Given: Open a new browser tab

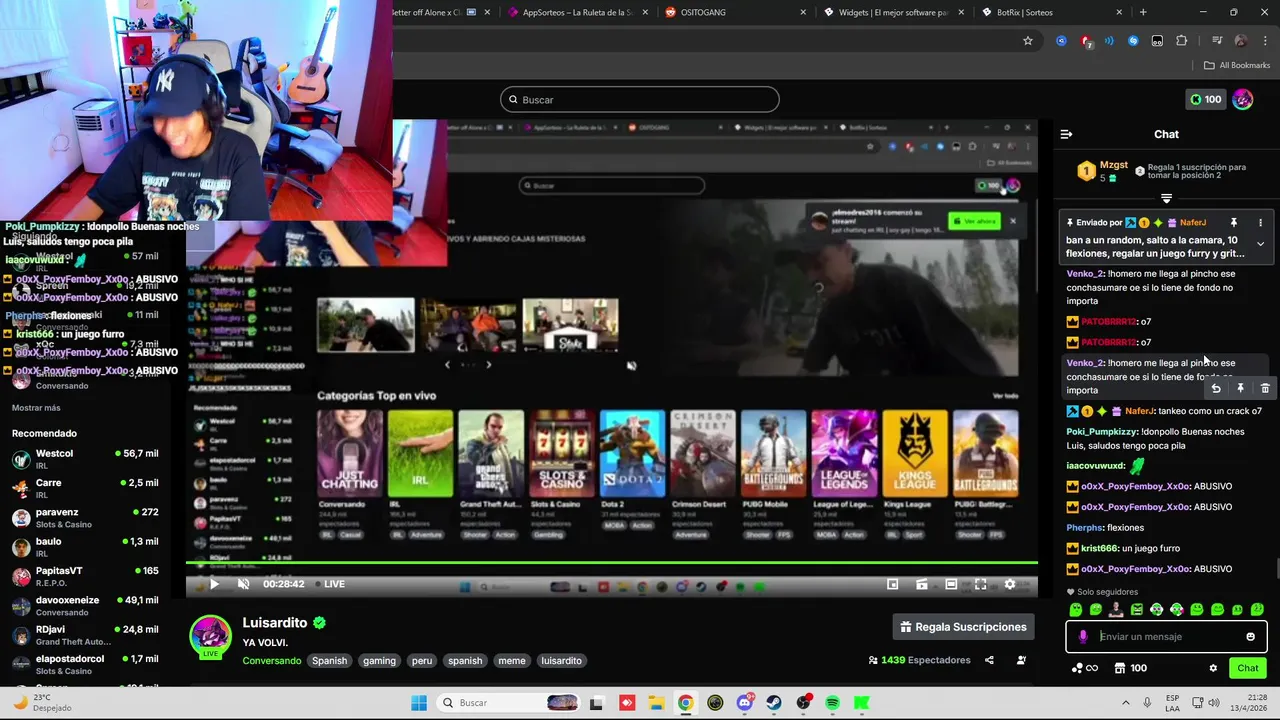Looking at the screenshot, I should coord(1143,12).
